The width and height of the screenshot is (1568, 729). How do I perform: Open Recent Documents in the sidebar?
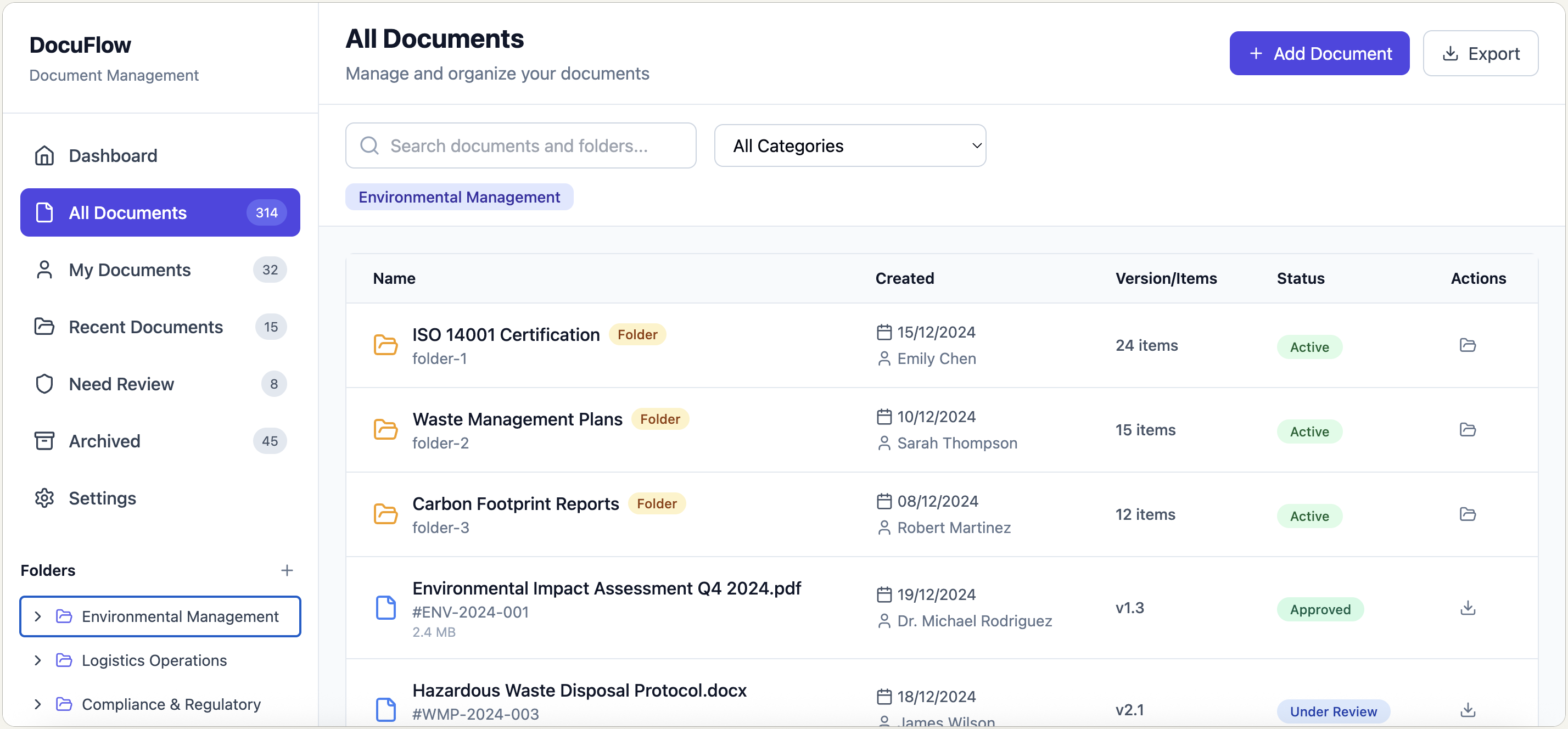(x=146, y=327)
